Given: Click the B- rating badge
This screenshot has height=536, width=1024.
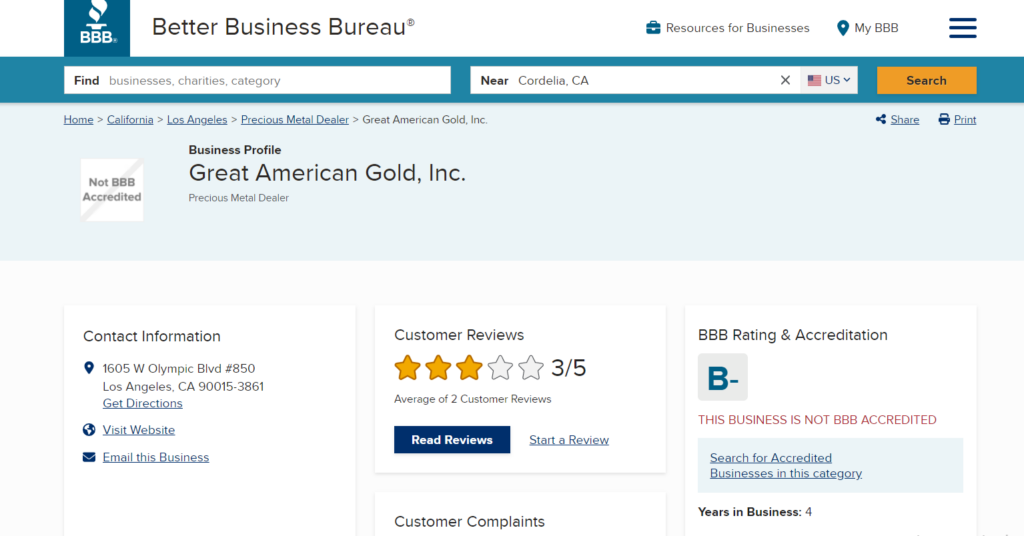Looking at the screenshot, I should [722, 377].
